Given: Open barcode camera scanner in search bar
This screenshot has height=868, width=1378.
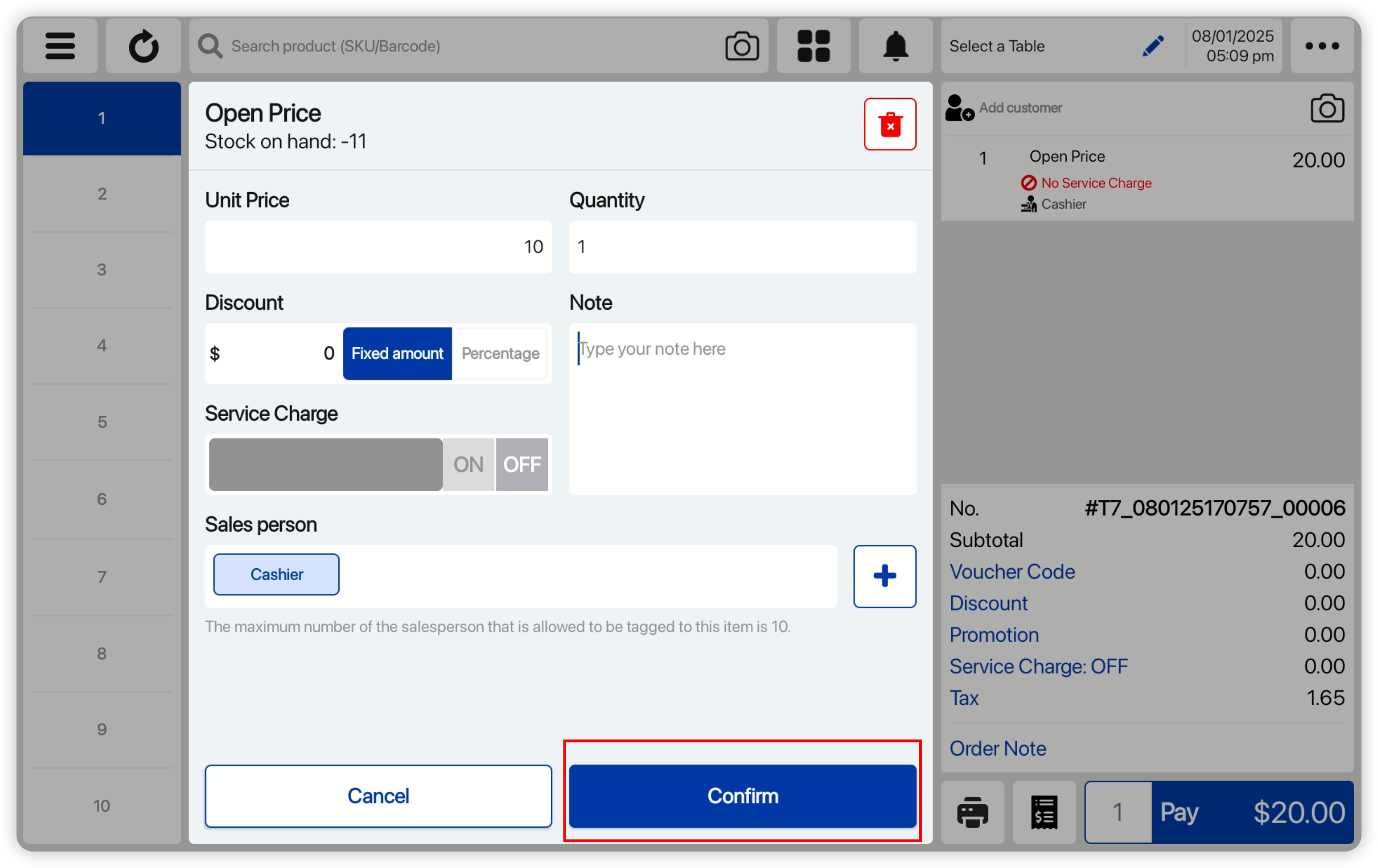Looking at the screenshot, I should point(742,46).
